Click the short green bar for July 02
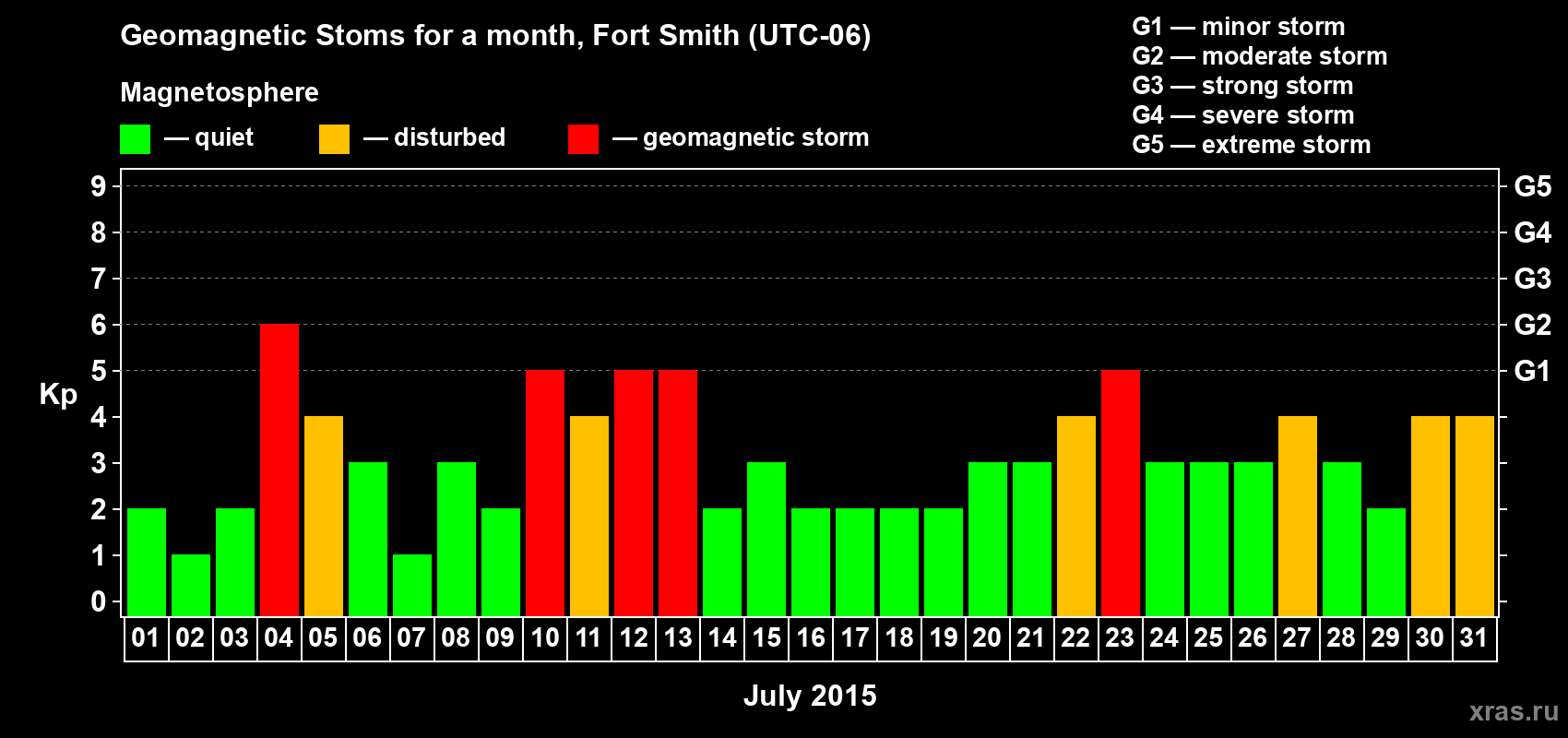 [191, 585]
